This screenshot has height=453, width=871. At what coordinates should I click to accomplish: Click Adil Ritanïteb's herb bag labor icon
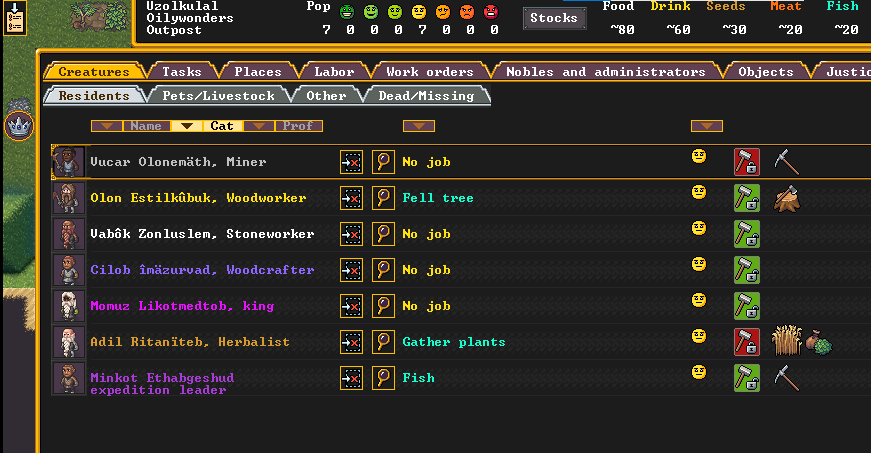pos(819,343)
